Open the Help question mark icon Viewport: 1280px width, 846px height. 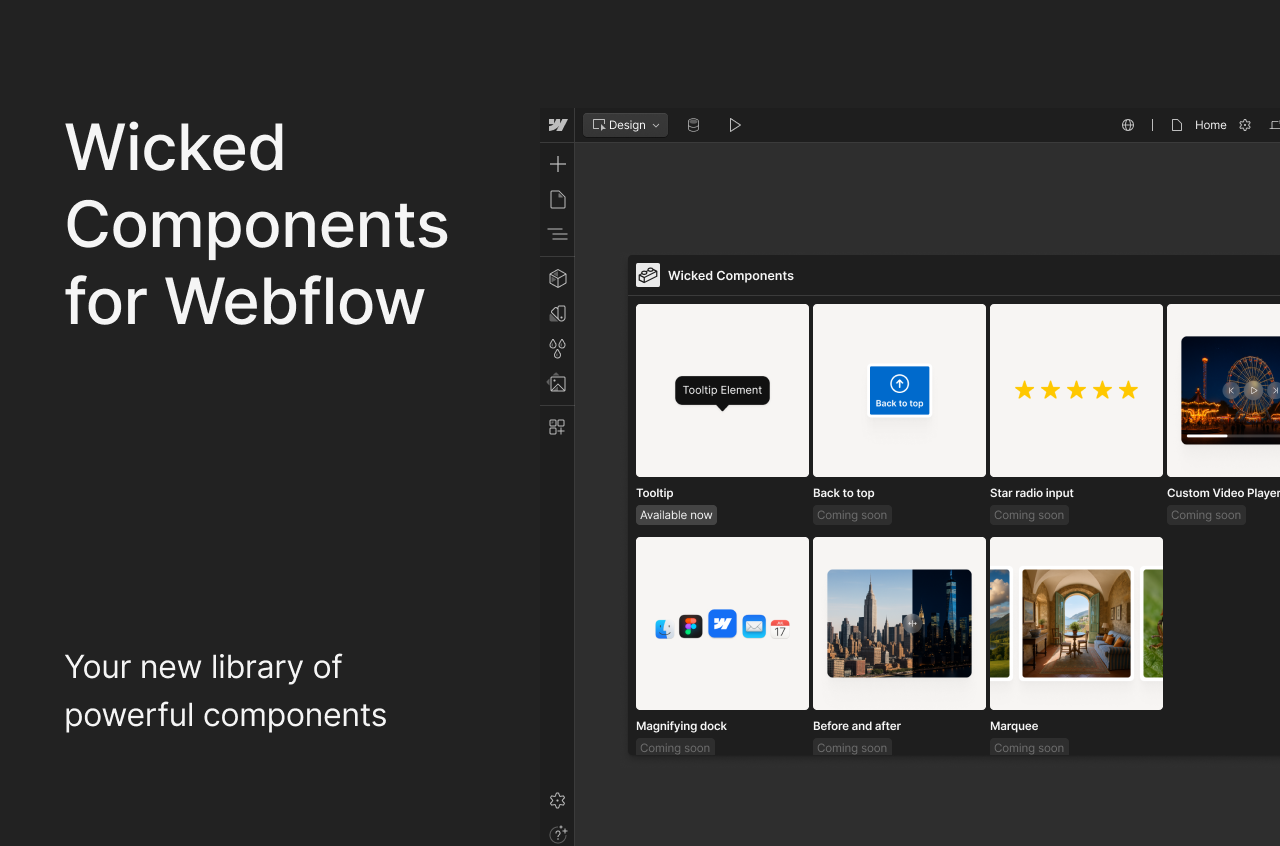tap(558, 834)
